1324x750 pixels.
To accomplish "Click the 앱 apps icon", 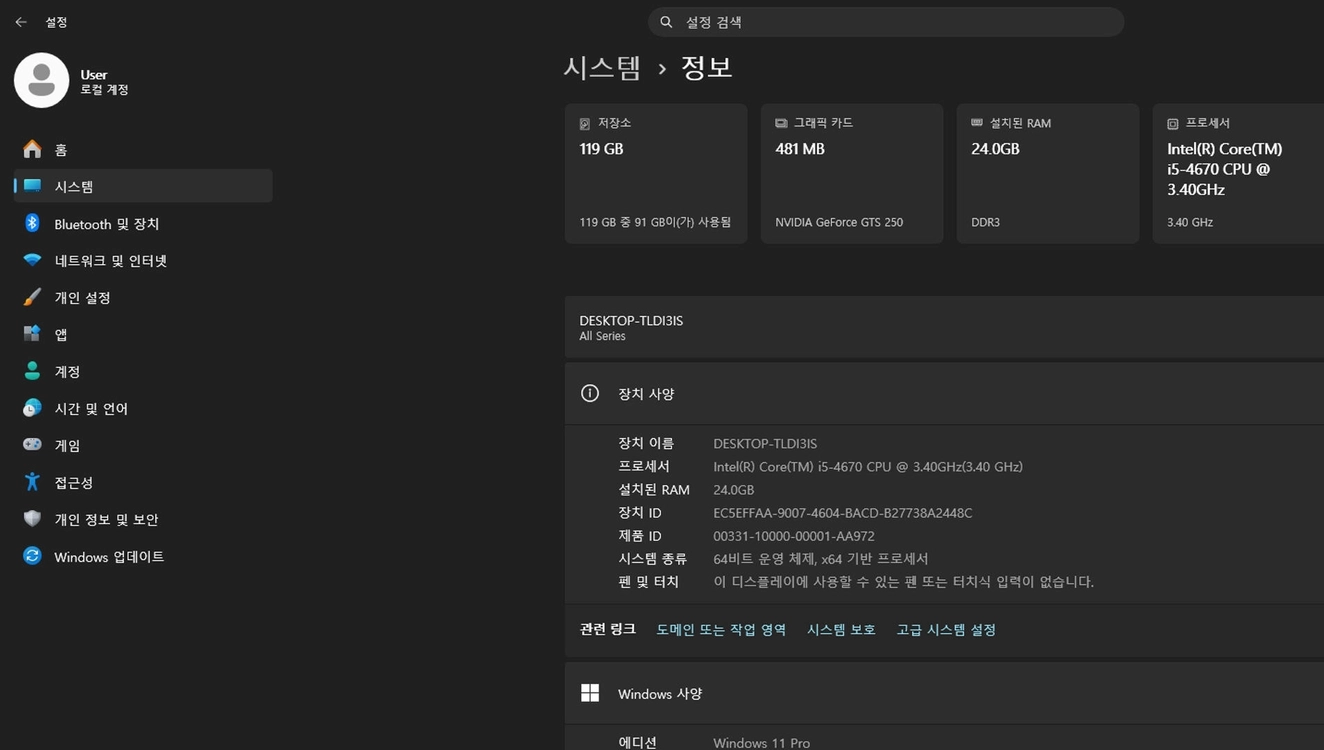I will pos(33,334).
